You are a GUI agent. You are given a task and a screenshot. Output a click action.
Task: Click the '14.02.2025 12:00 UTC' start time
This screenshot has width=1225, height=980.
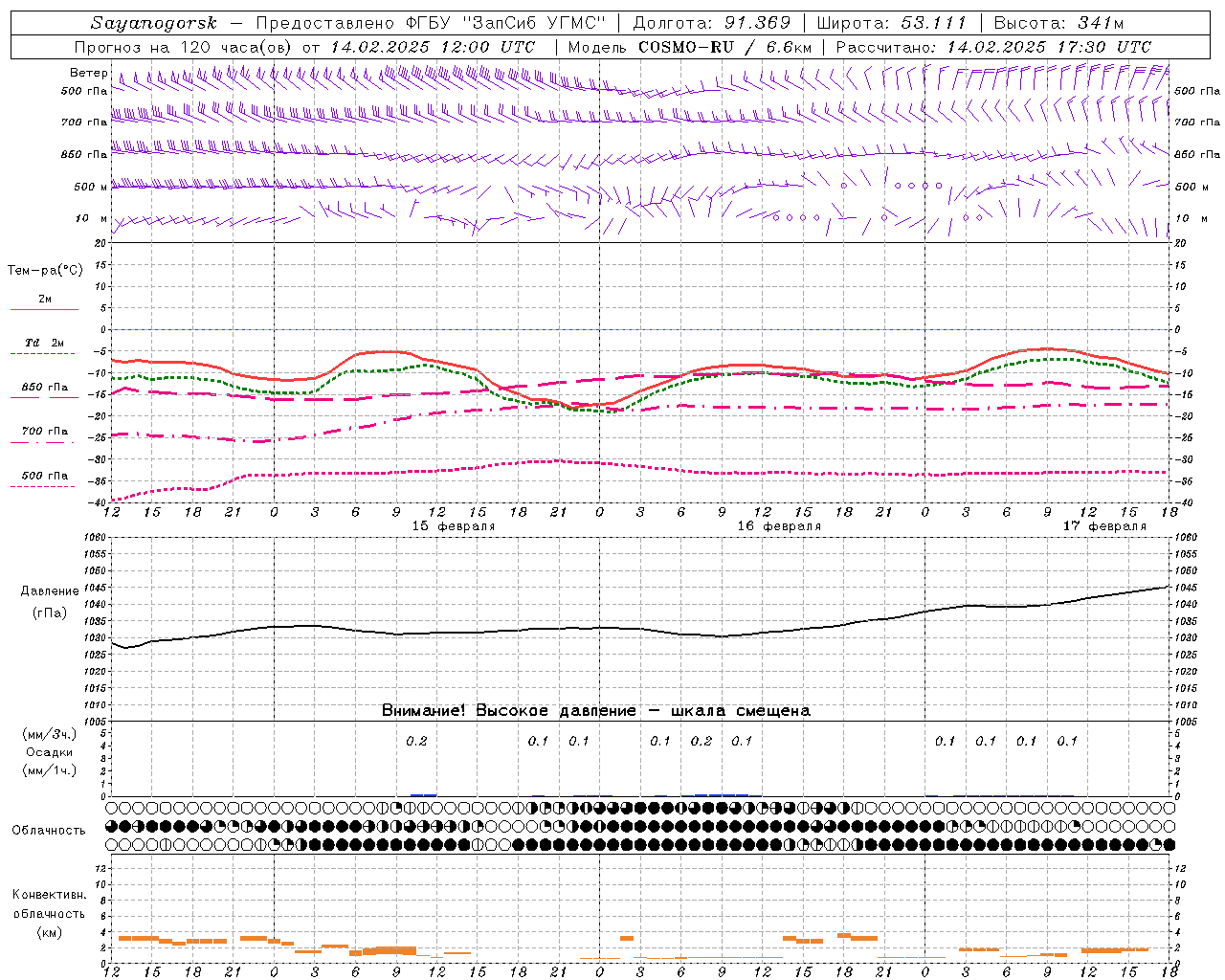point(433,47)
